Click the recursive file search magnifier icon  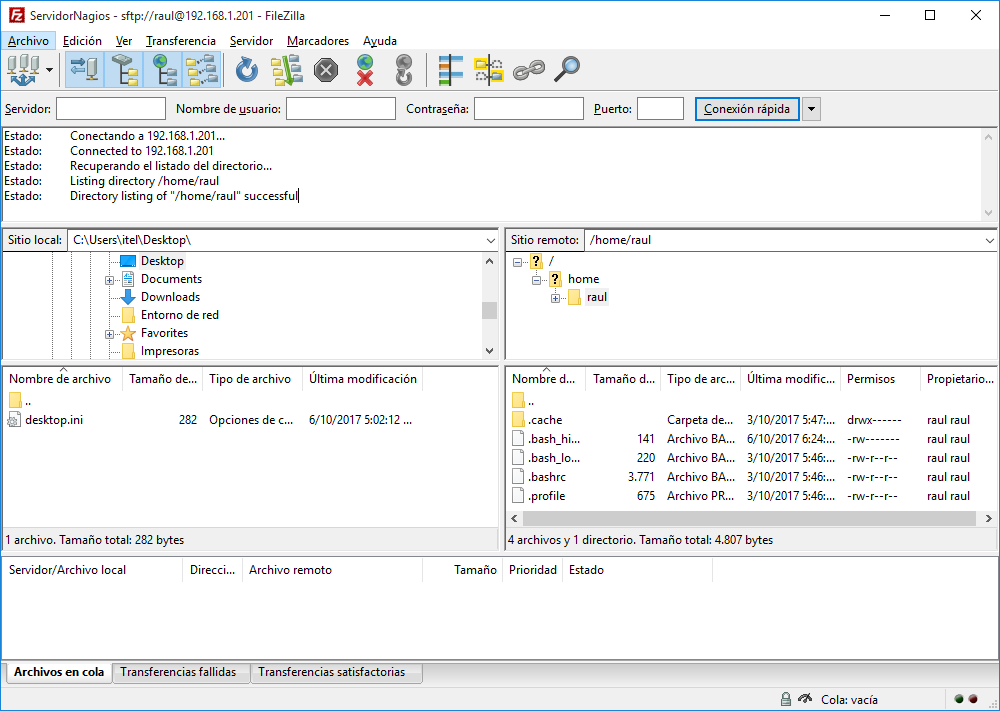pos(566,70)
